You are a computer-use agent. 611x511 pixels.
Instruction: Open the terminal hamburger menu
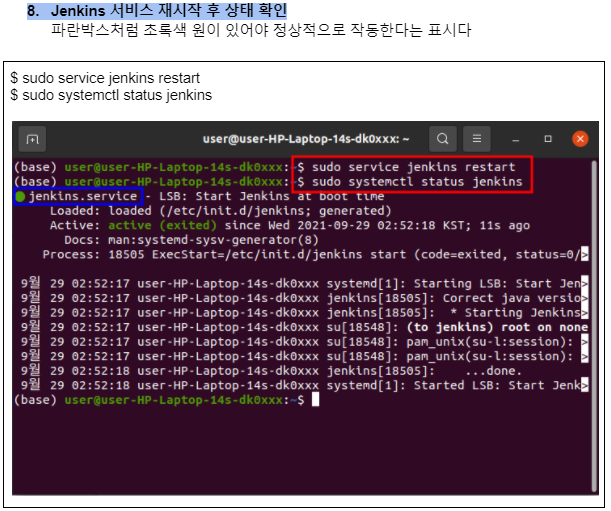477,139
